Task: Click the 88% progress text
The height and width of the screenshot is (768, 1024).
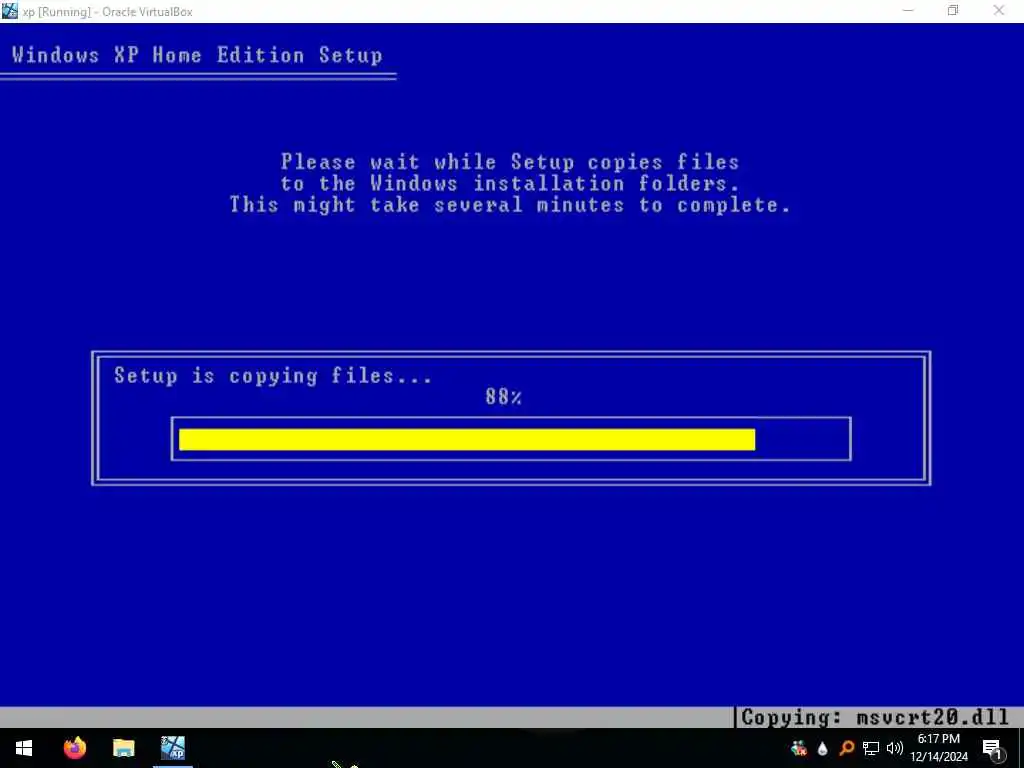Action: [x=504, y=396]
